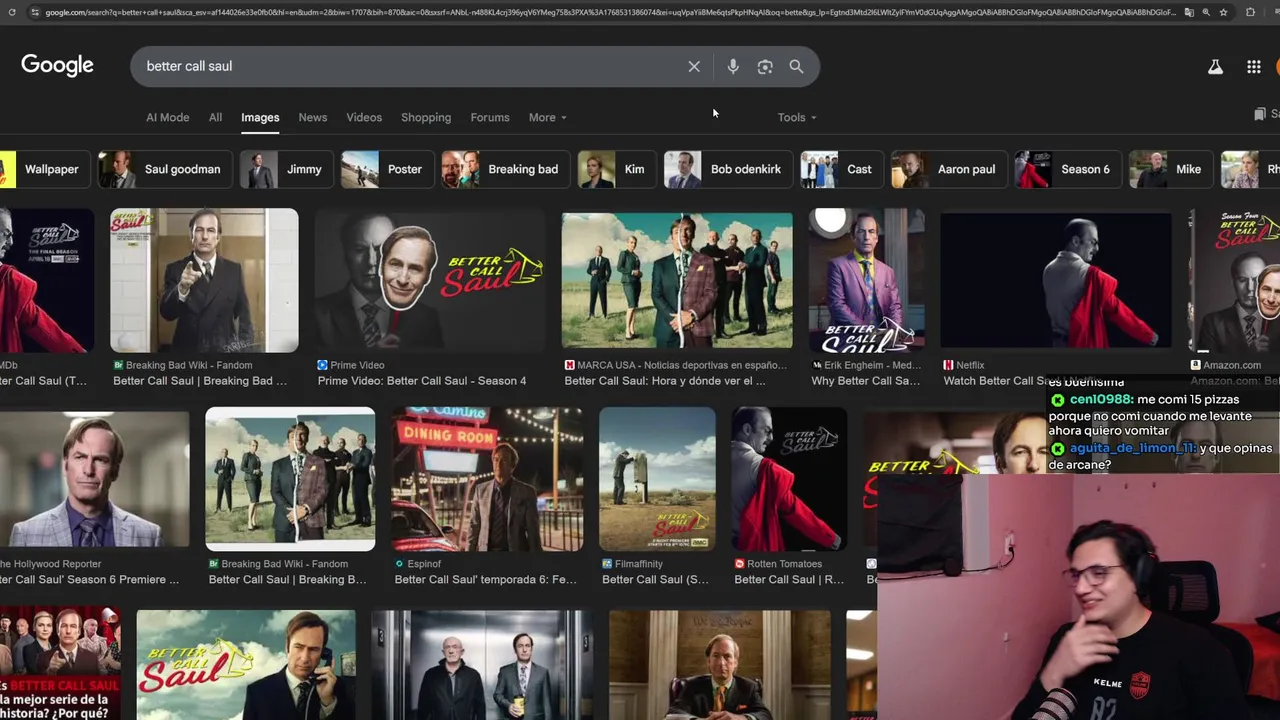Image resolution: width=1280 pixels, height=720 pixels.
Task: Select the Cast filter chip
Action: (x=842, y=169)
